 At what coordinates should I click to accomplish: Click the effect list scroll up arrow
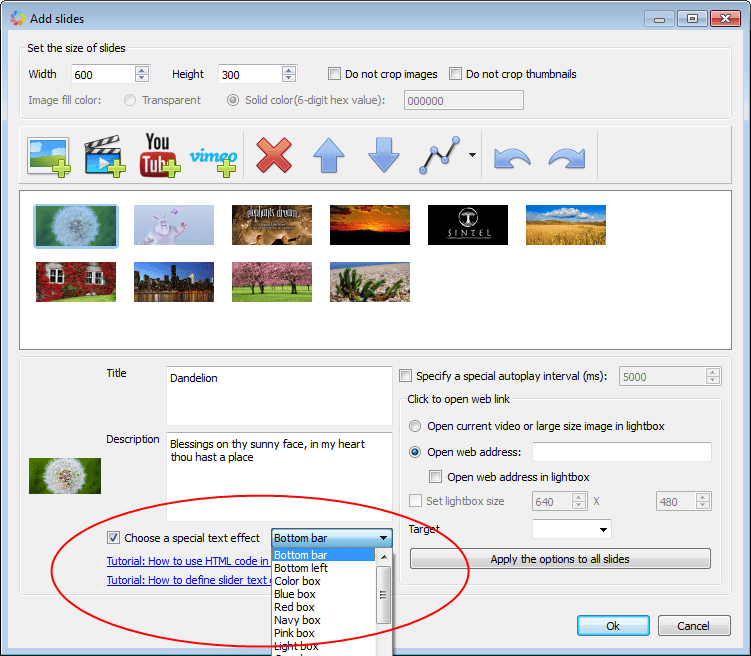(x=384, y=557)
